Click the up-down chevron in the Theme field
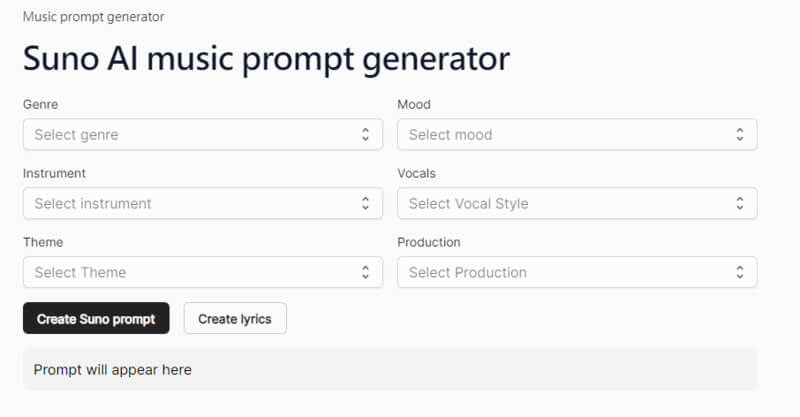This screenshot has height=417, width=800. [x=365, y=272]
